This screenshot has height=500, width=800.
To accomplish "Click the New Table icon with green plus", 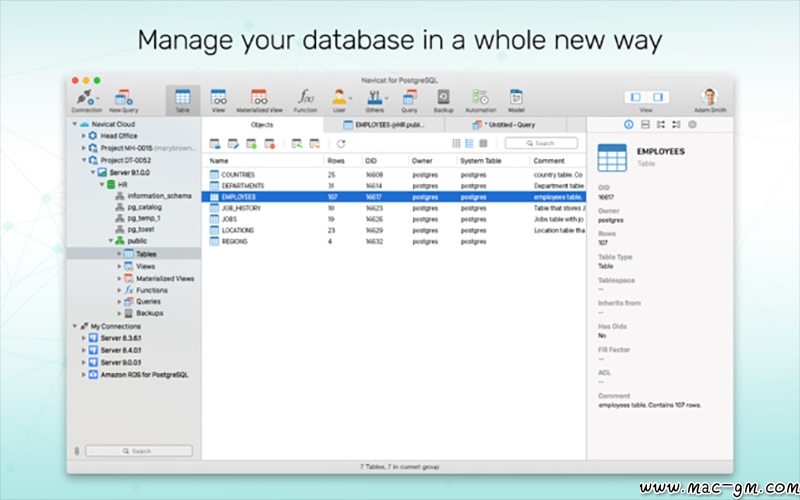I will click(252, 144).
